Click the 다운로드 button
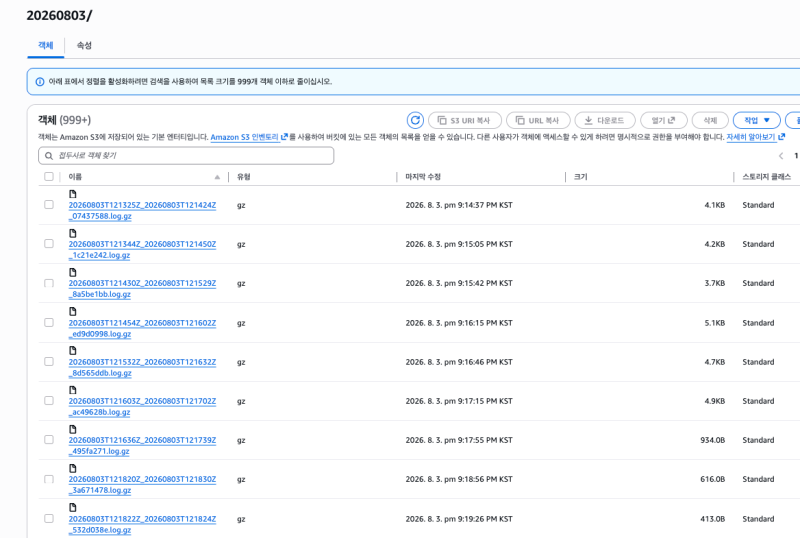This screenshot has width=800, height=538. point(605,120)
